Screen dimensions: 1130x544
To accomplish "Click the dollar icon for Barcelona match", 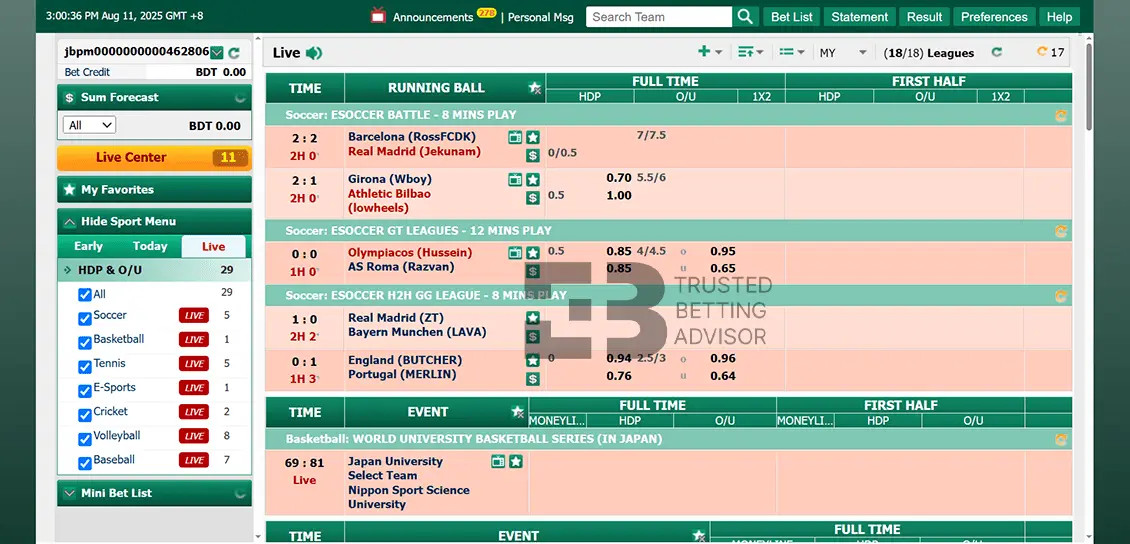I will tap(533, 155).
